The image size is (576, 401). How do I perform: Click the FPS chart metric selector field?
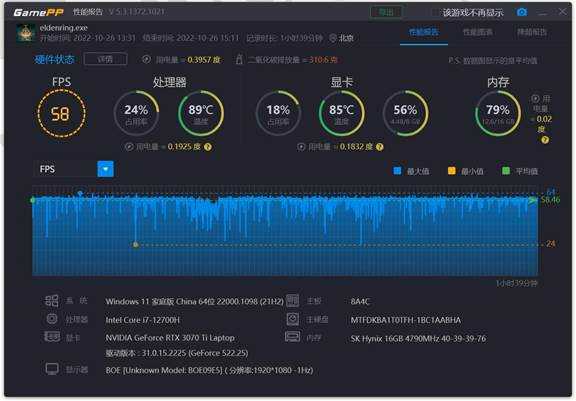pyautogui.click(x=73, y=169)
